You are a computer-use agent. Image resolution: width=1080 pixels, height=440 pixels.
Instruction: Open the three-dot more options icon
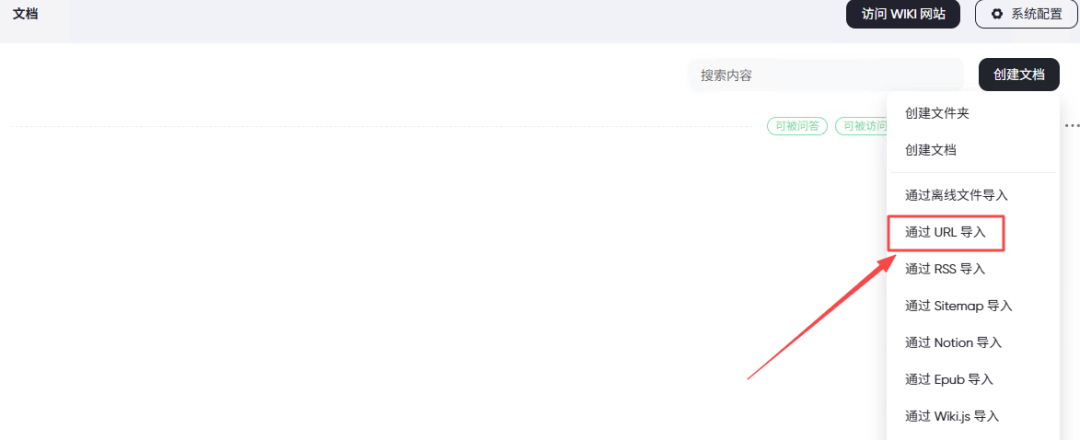[1072, 126]
